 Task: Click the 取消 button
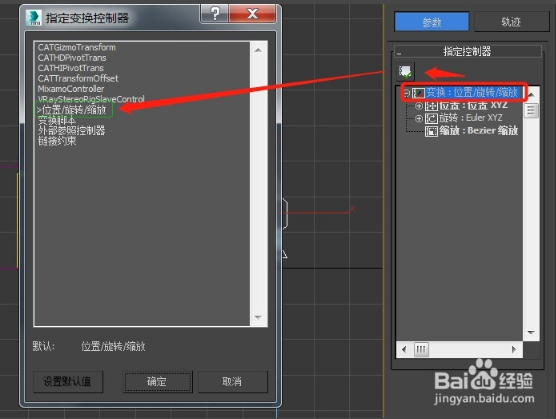click(x=232, y=381)
